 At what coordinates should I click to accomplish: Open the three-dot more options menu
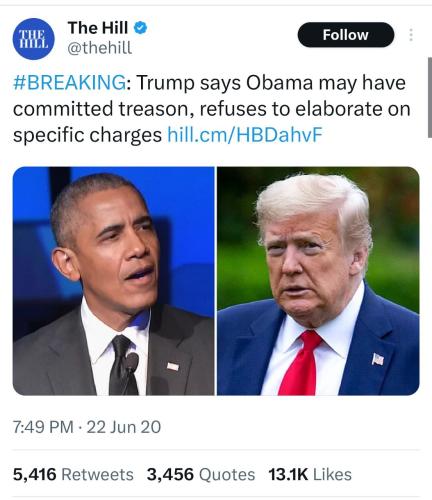(411, 35)
